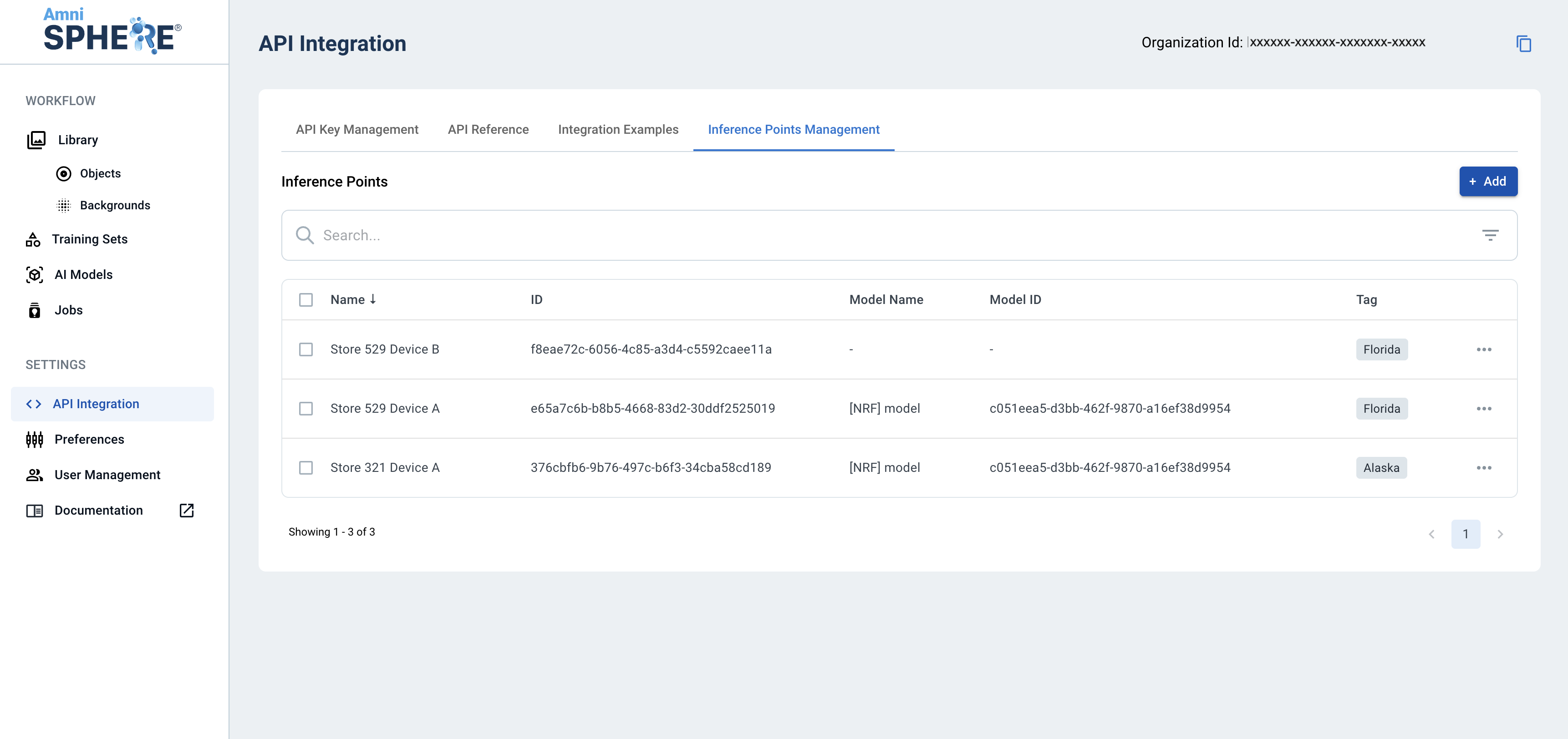Check the Store 529 Device B row

click(305, 349)
